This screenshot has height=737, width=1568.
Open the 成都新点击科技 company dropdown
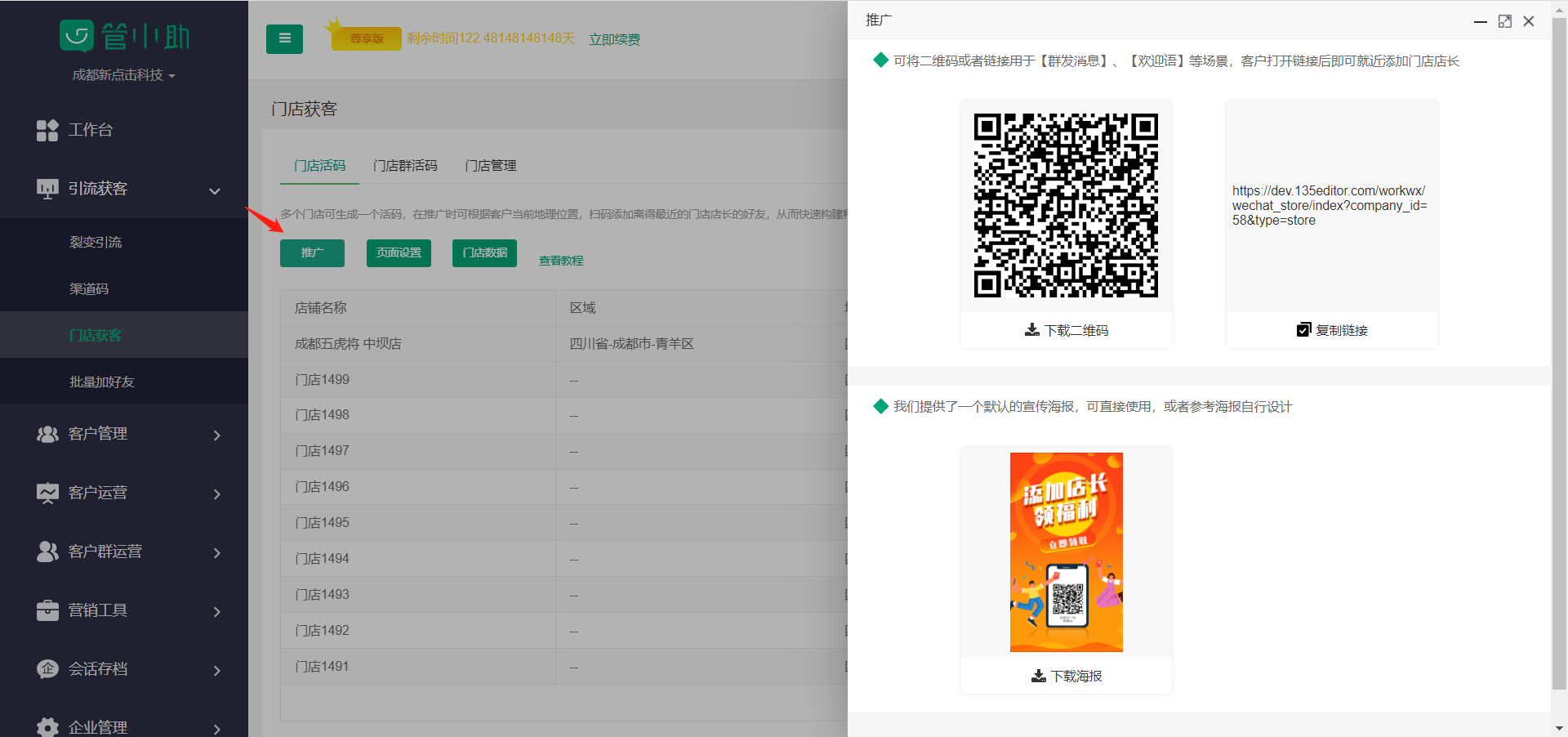(x=124, y=75)
